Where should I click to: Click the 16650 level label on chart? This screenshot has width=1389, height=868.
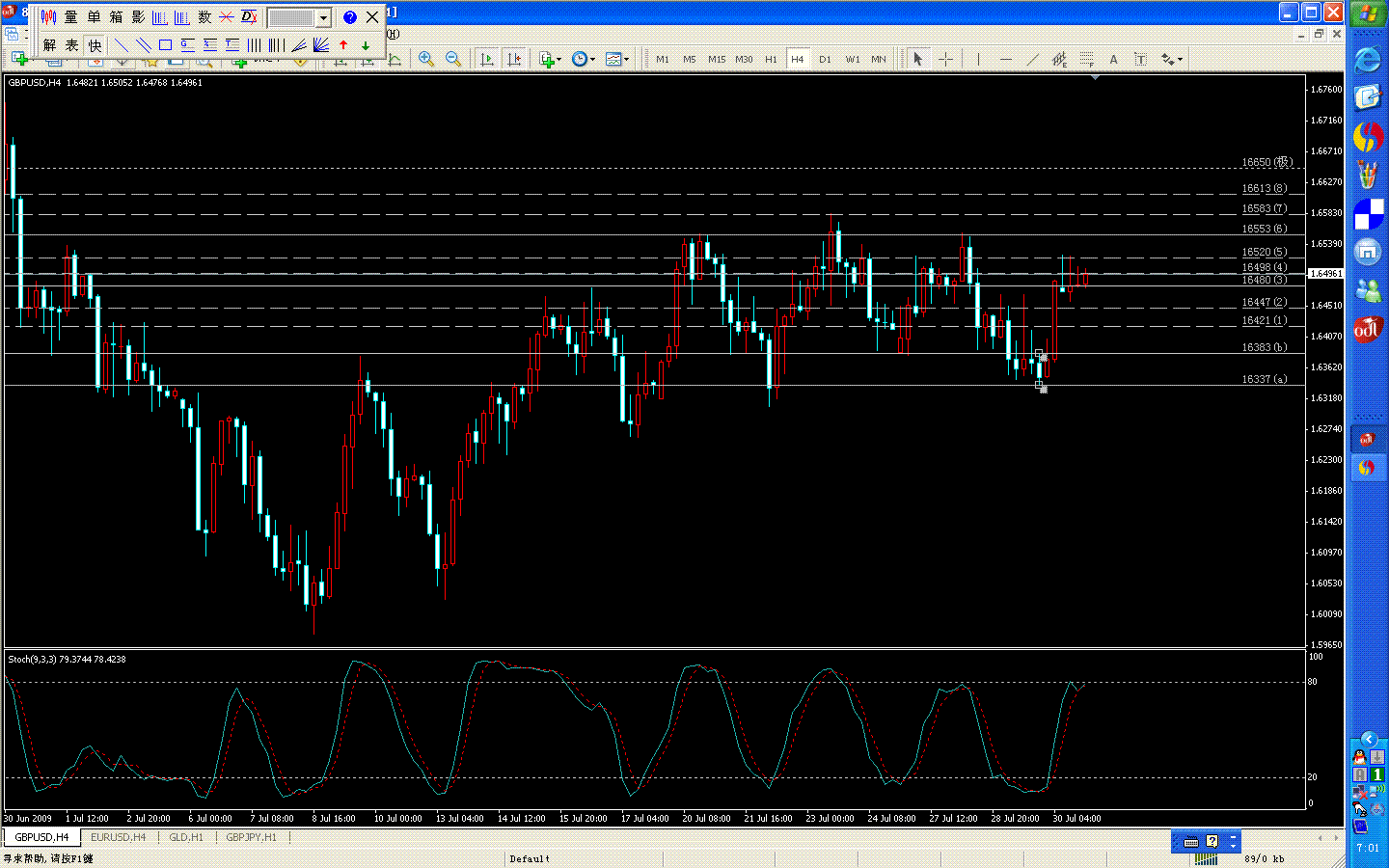[x=1266, y=162]
